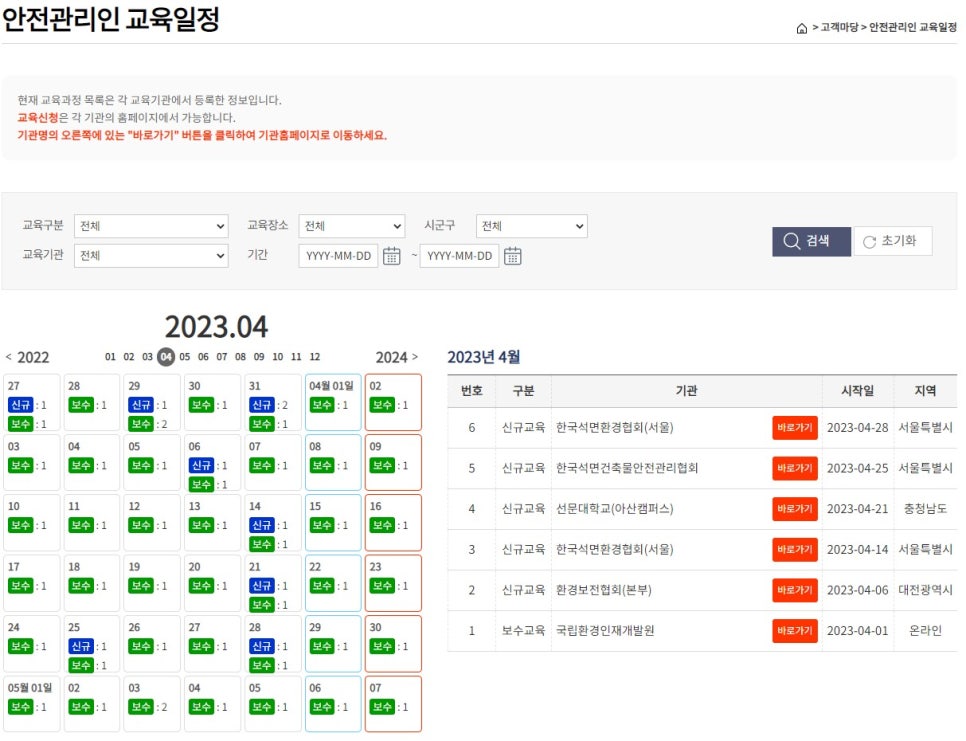This screenshot has width=966, height=741.
Task: Click the magnifier 검색 search button
Action: [x=811, y=241]
